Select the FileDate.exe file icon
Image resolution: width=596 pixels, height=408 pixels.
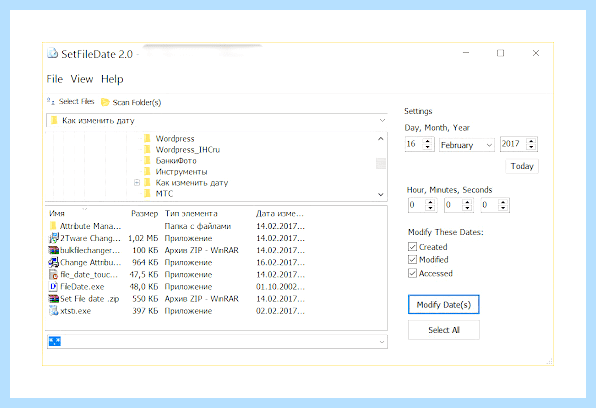54,286
